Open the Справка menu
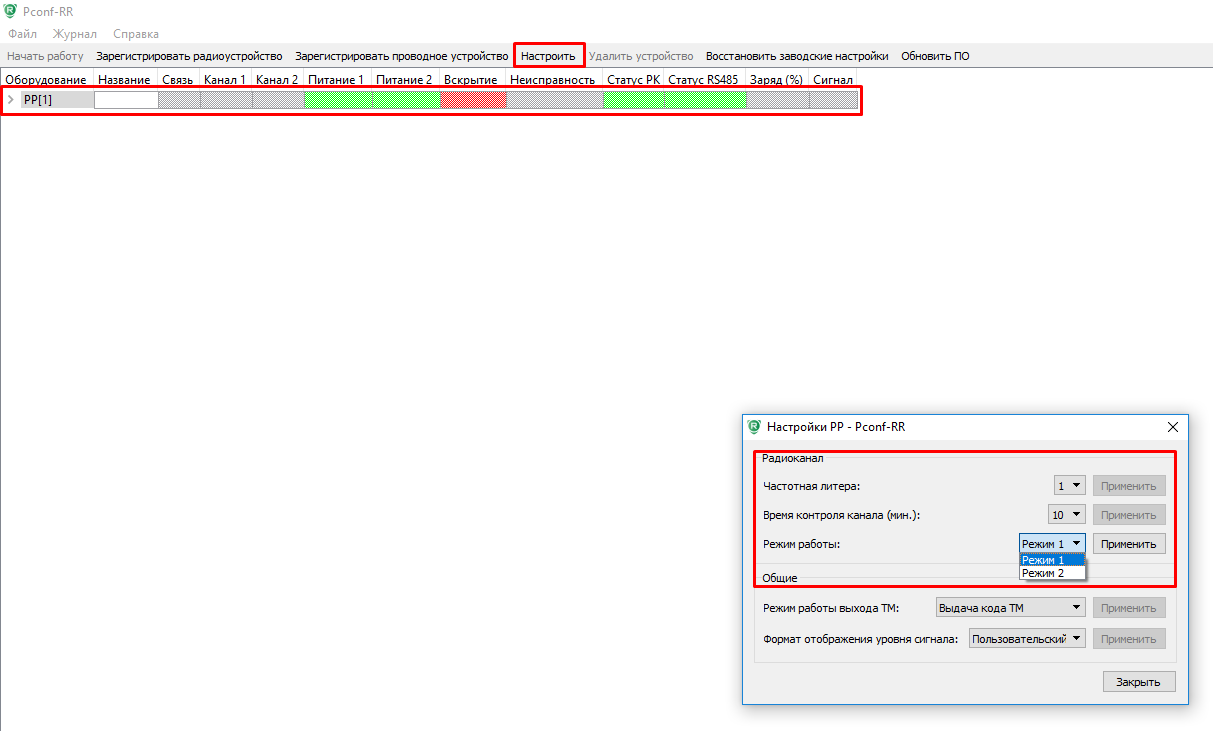 (135, 34)
